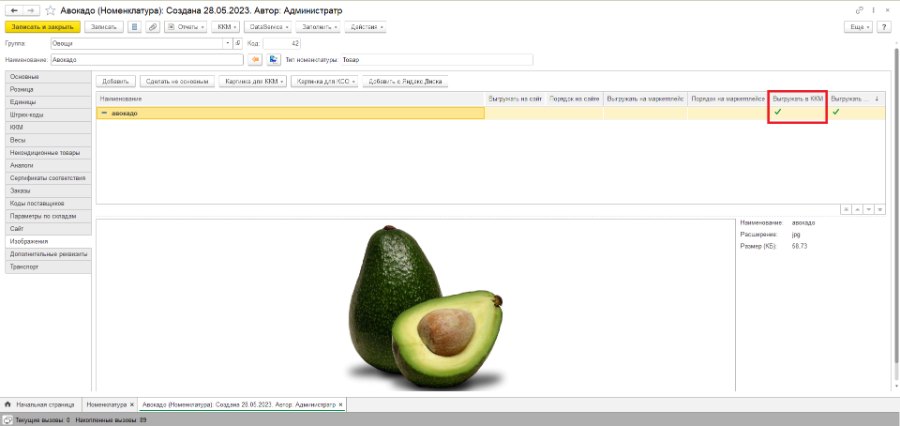The height and width of the screenshot is (426, 900).
Task: Open the Сертификаты соответствия side tab
Action: (x=48, y=178)
